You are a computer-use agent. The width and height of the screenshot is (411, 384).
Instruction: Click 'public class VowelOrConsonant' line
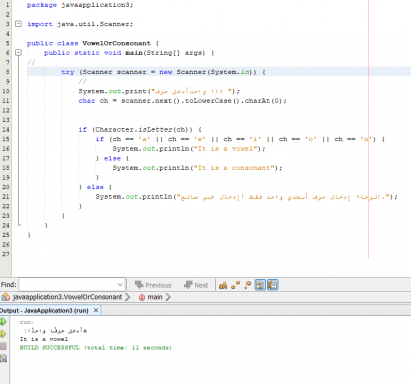93,43
